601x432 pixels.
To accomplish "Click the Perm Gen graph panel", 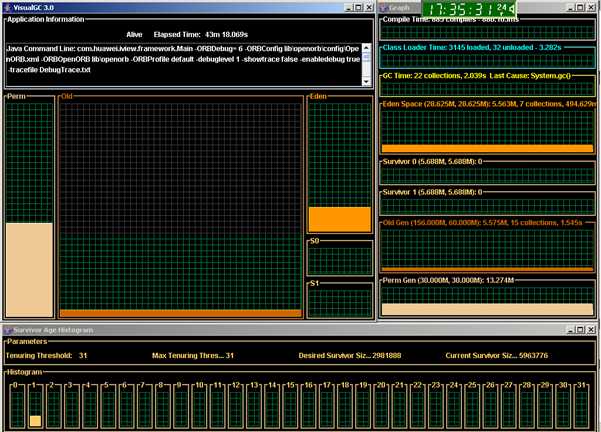I will 488,301.
